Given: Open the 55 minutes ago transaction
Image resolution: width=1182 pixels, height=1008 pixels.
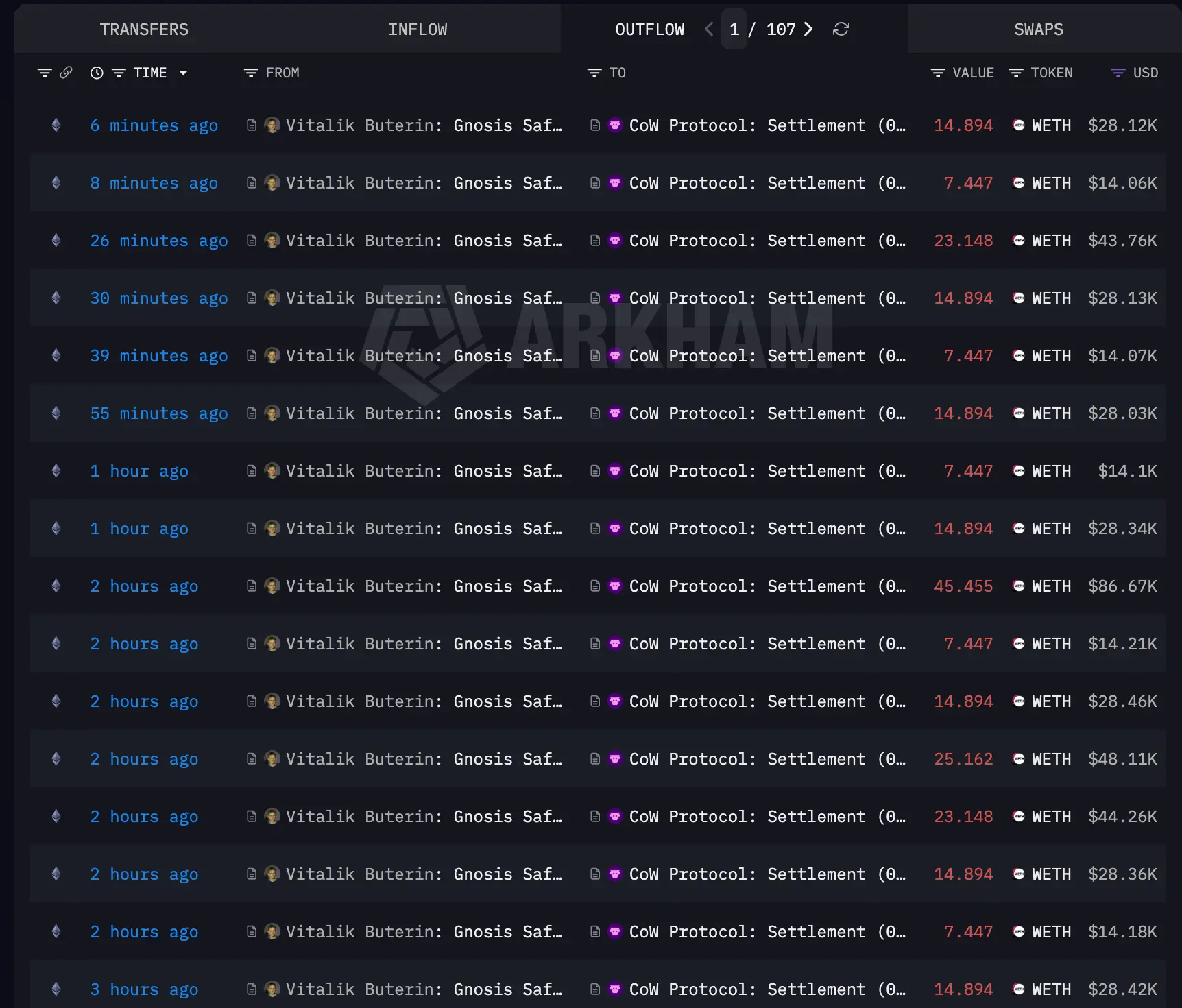Looking at the screenshot, I should click(x=159, y=413).
